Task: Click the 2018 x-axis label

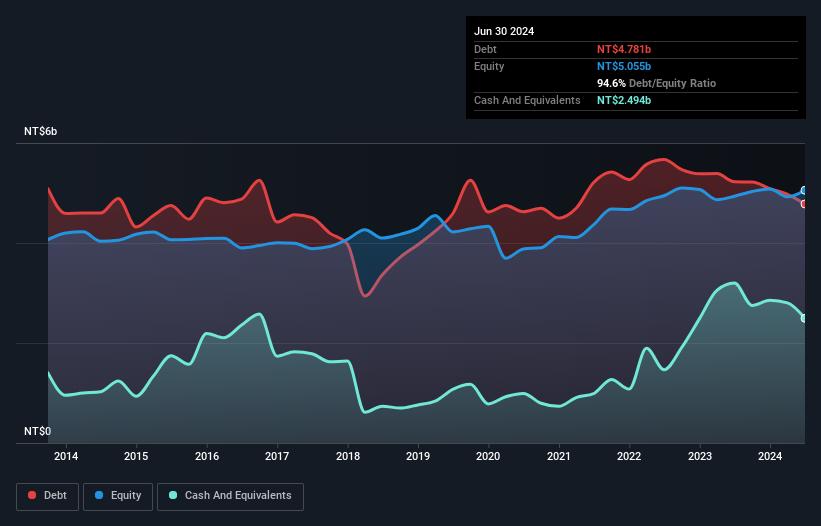Action: [348, 456]
